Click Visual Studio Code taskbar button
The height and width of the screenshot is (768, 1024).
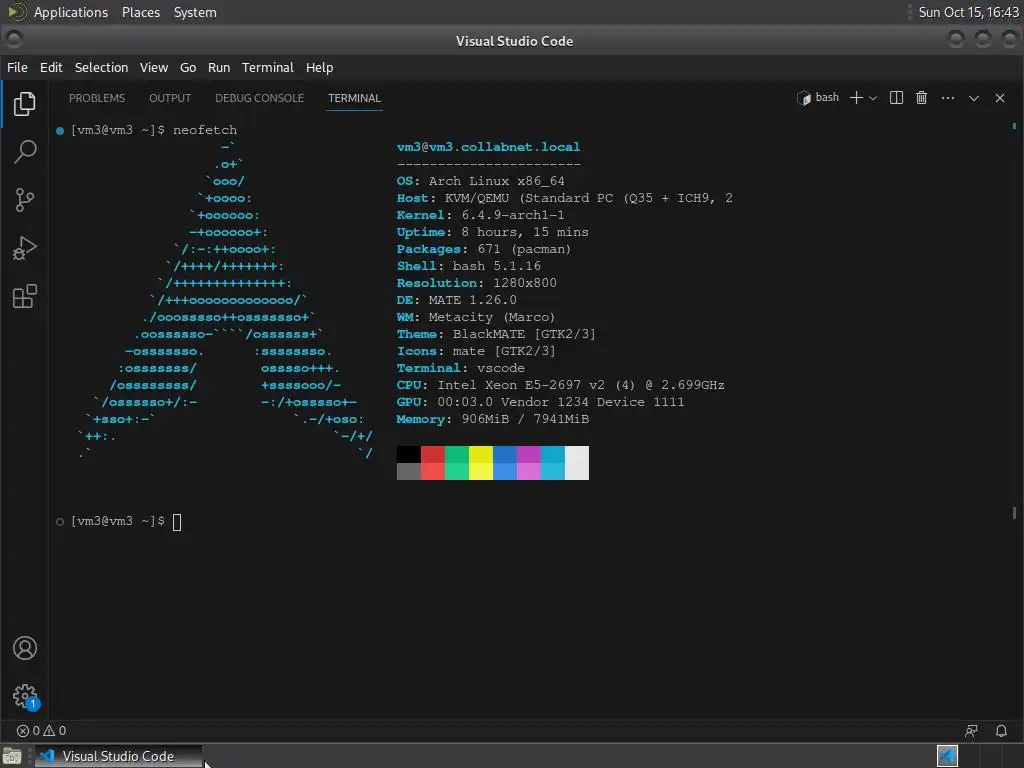[x=118, y=756]
